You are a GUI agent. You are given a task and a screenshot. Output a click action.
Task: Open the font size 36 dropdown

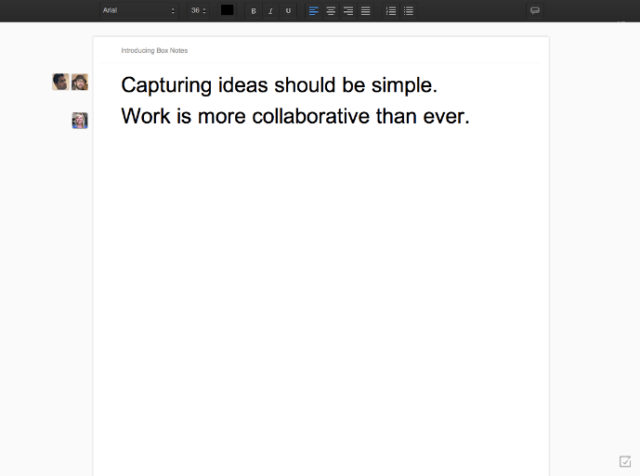click(198, 10)
